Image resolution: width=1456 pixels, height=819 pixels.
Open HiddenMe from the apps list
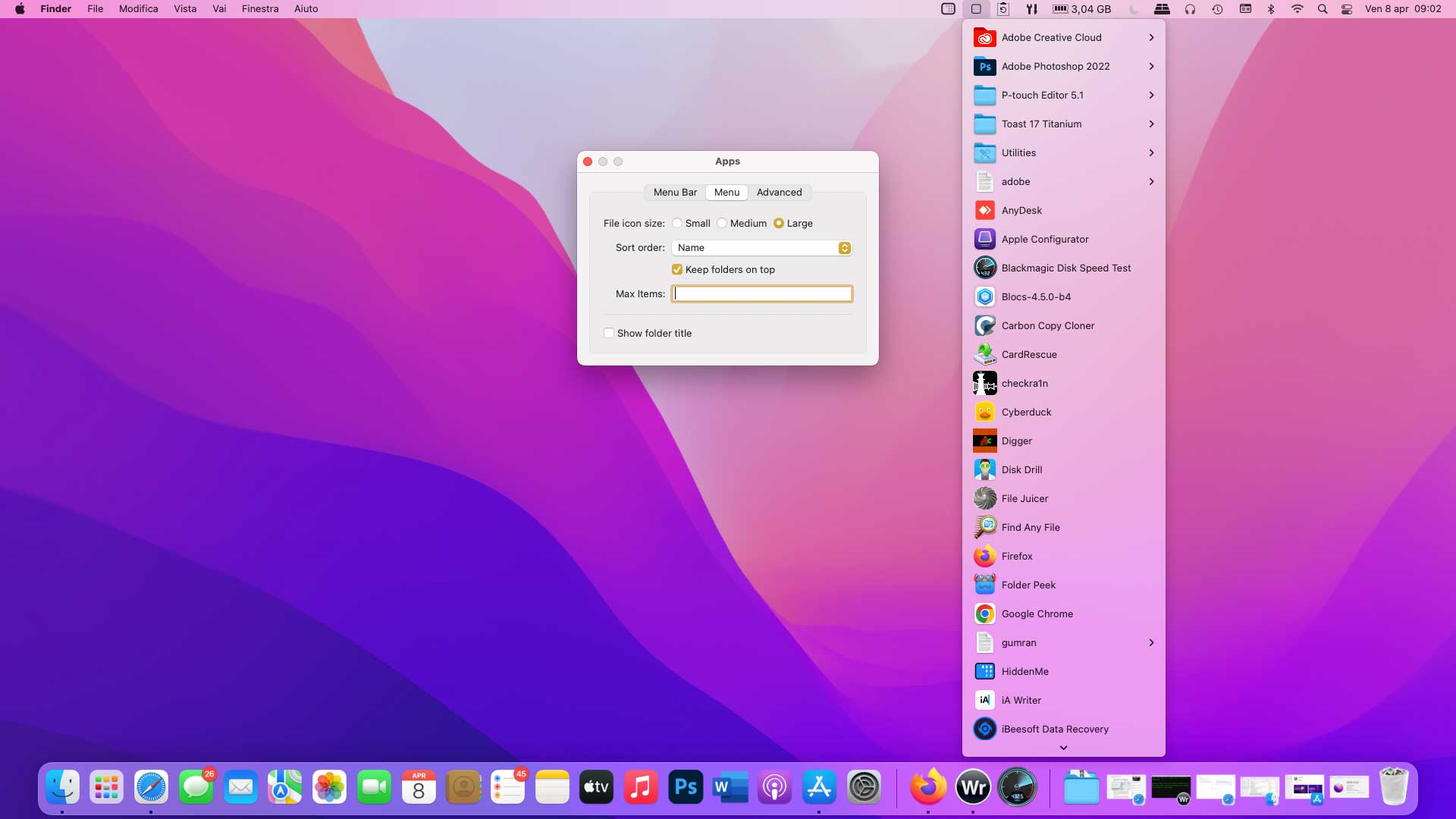click(1025, 671)
